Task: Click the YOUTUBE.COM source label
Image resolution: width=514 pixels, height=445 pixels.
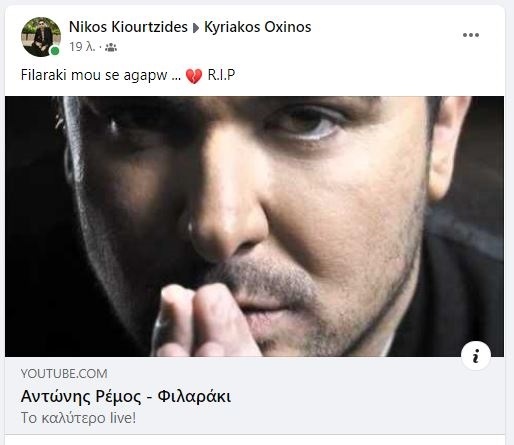Action: (x=64, y=374)
